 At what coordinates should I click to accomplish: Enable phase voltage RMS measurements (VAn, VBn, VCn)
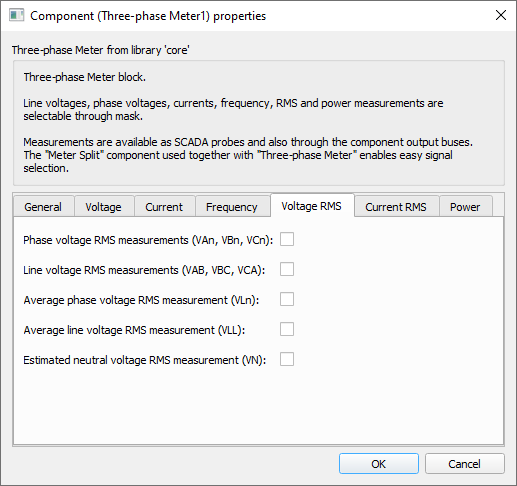(x=287, y=239)
